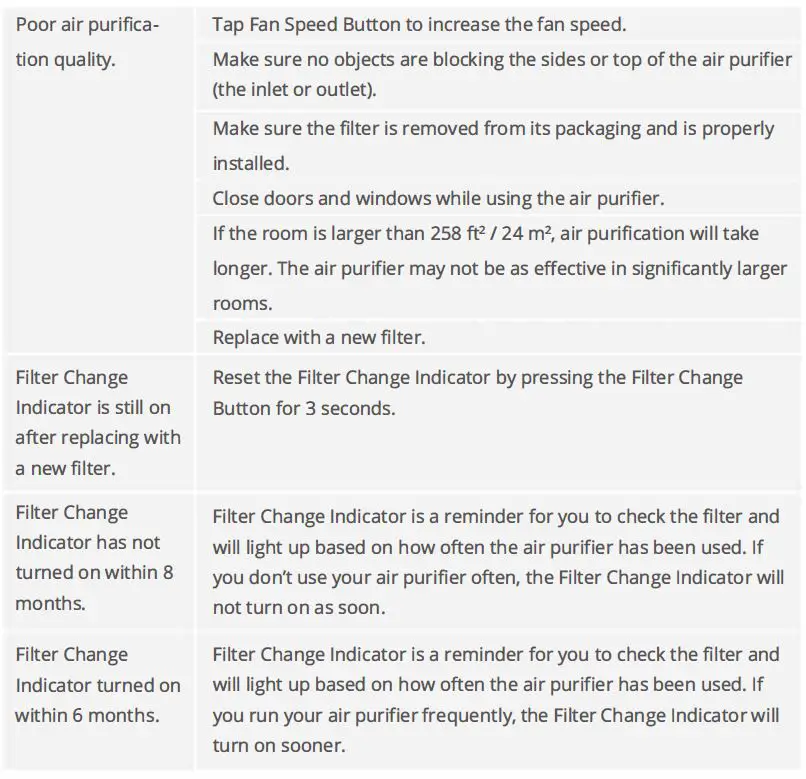This screenshot has width=806, height=779.
Task: Click the 'Poor air purification quality' problem cell
Action: 87,40
